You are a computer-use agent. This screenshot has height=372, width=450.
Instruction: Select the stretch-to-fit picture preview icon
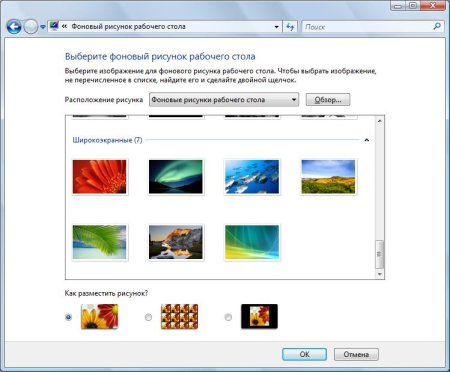pyautogui.click(x=99, y=316)
